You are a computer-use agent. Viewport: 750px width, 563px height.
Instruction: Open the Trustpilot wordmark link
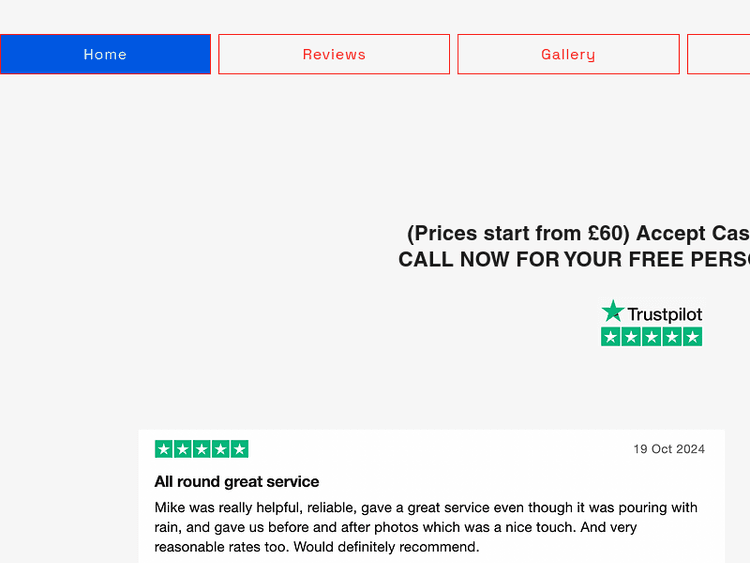665,314
